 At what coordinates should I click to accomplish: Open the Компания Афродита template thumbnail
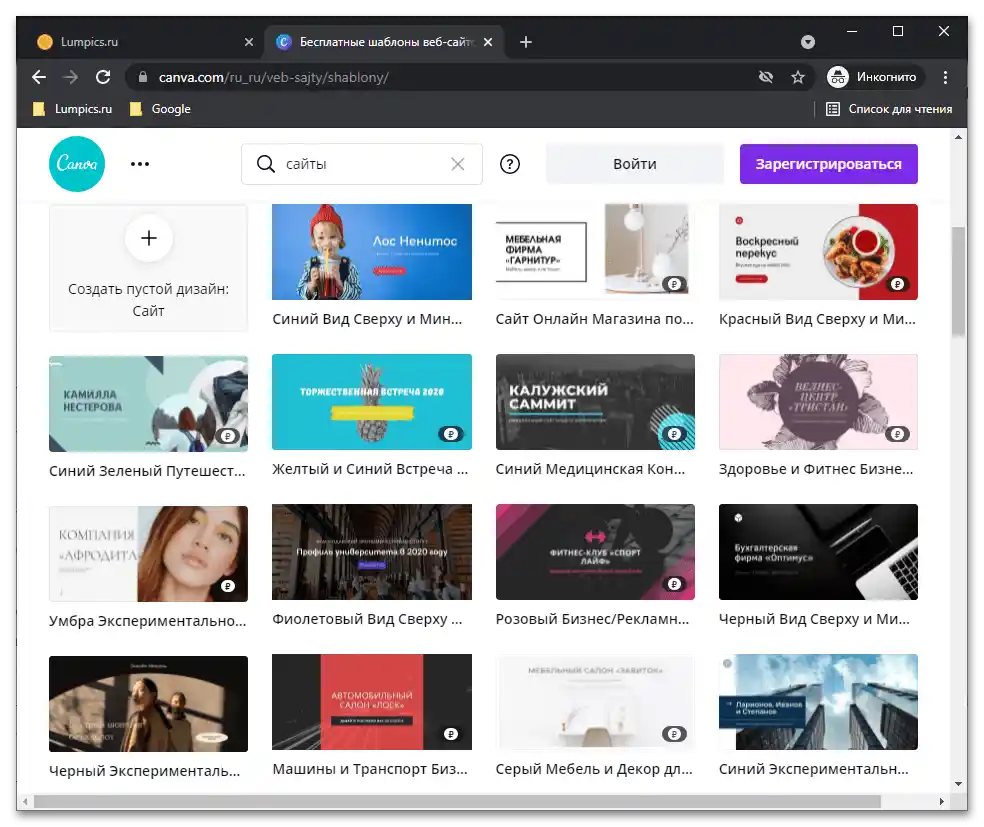coord(149,553)
